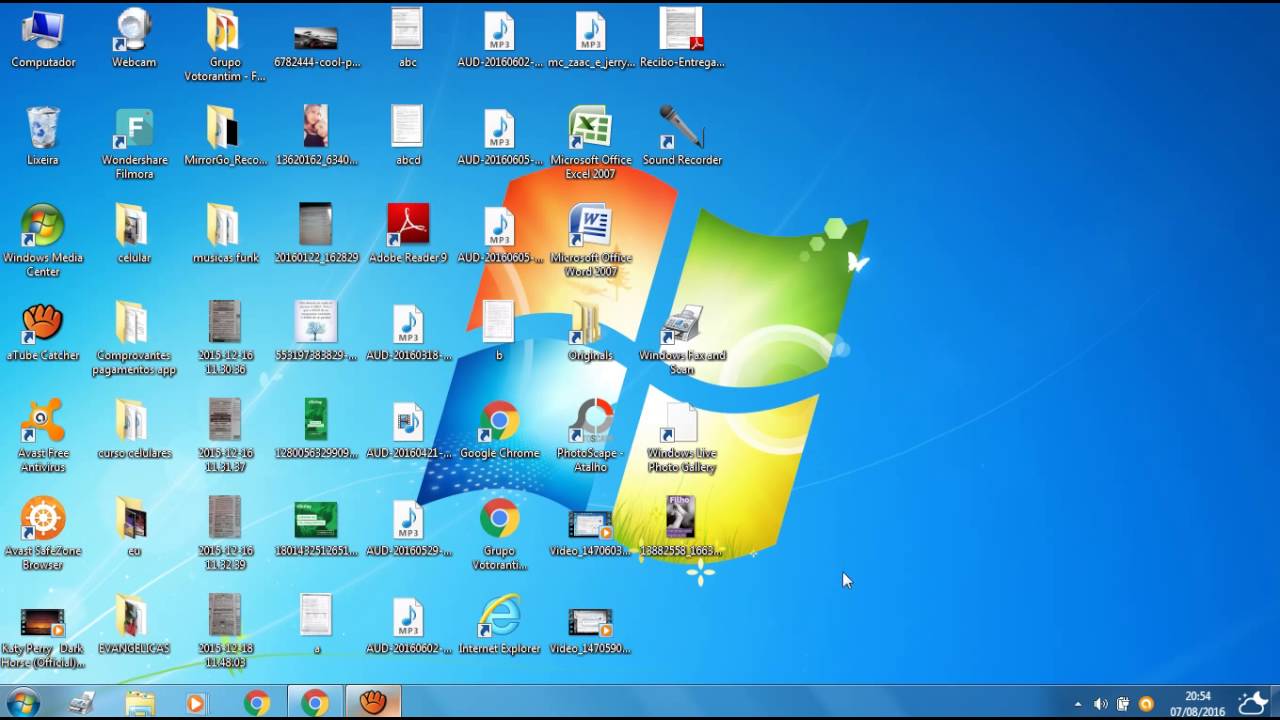Open the volume speaker tray icon

click(x=1100, y=704)
